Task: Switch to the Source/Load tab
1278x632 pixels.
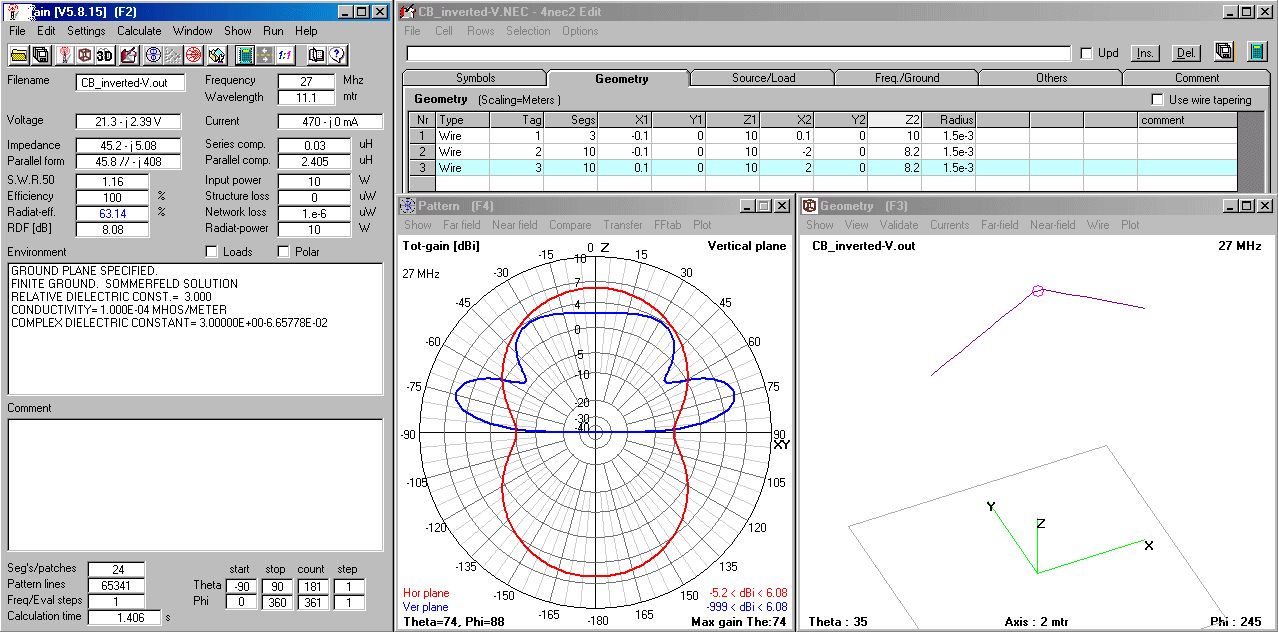Action: tap(763, 78)
